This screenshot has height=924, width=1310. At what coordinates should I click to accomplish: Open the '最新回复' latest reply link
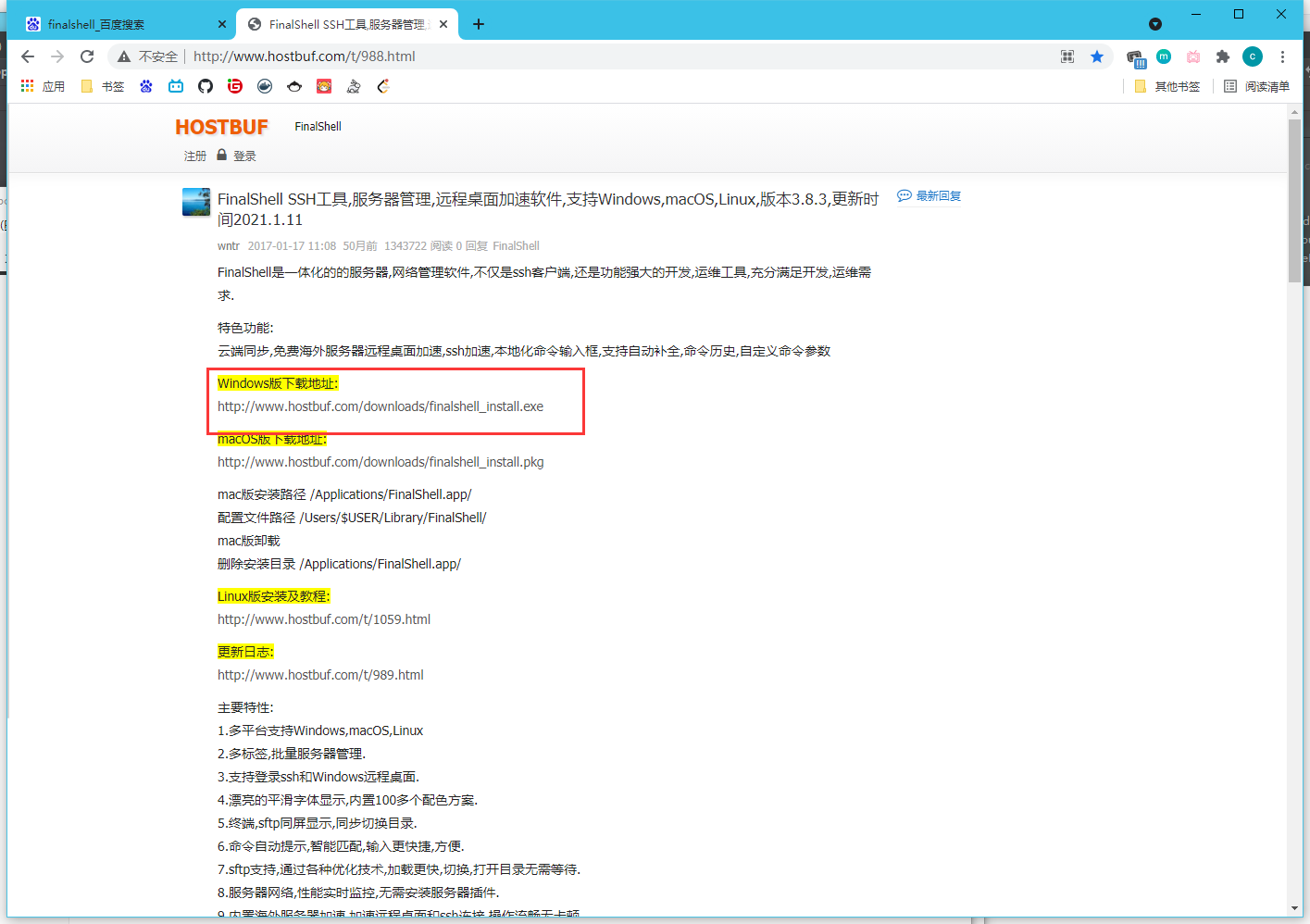[x=929, y=196]
